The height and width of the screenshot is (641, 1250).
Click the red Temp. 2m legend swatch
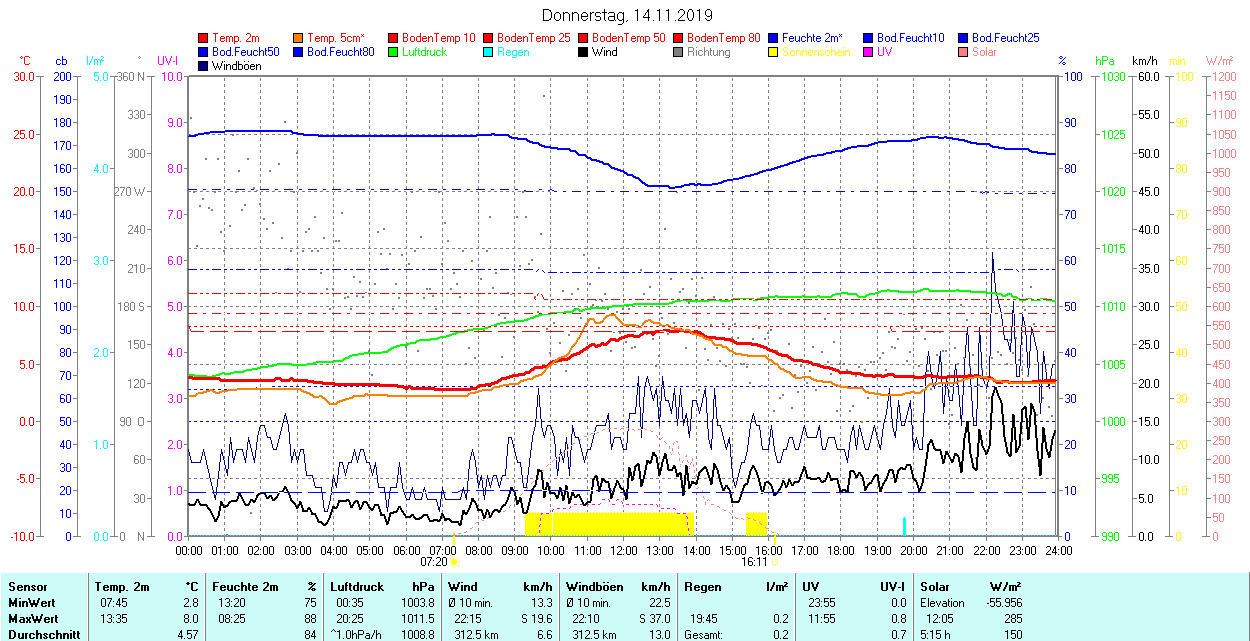pyautogui.click(x=204, y=38)
